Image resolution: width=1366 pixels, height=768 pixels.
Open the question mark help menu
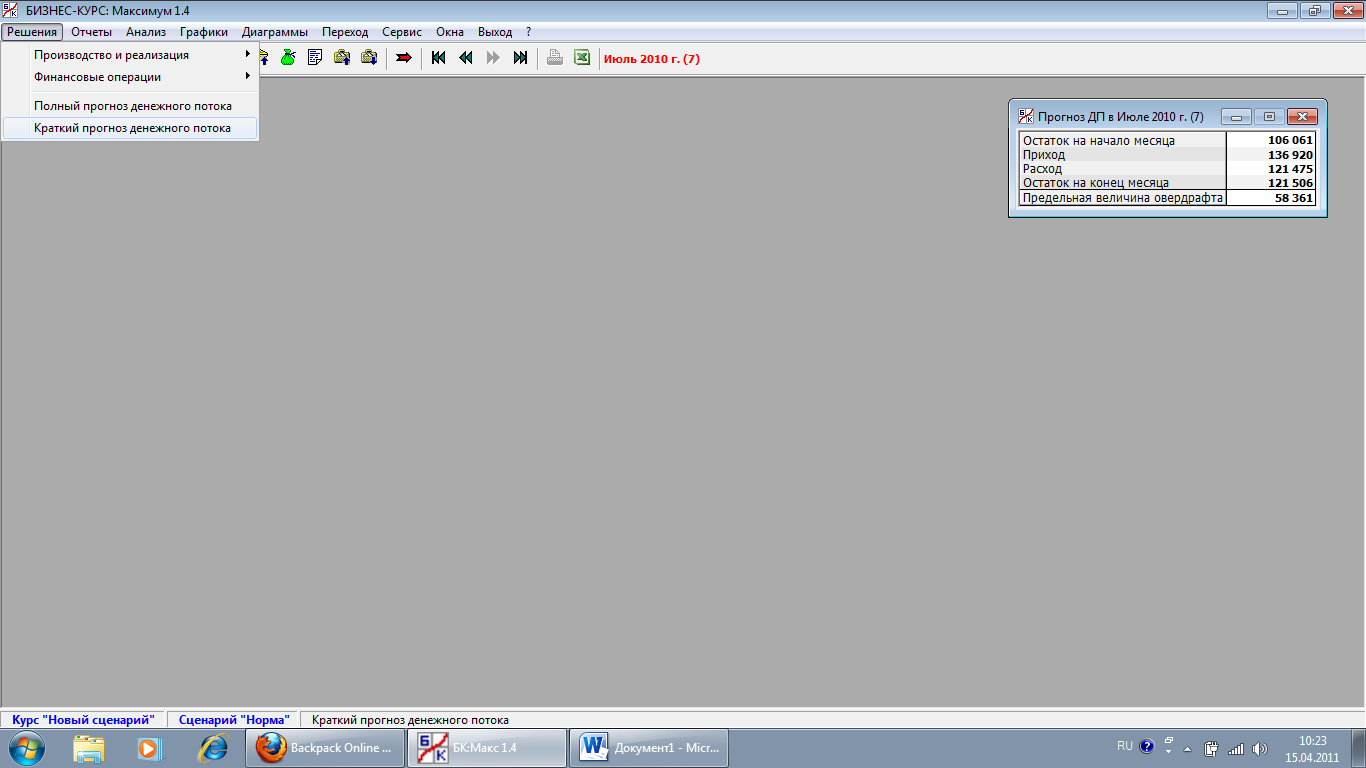point(528,32)
